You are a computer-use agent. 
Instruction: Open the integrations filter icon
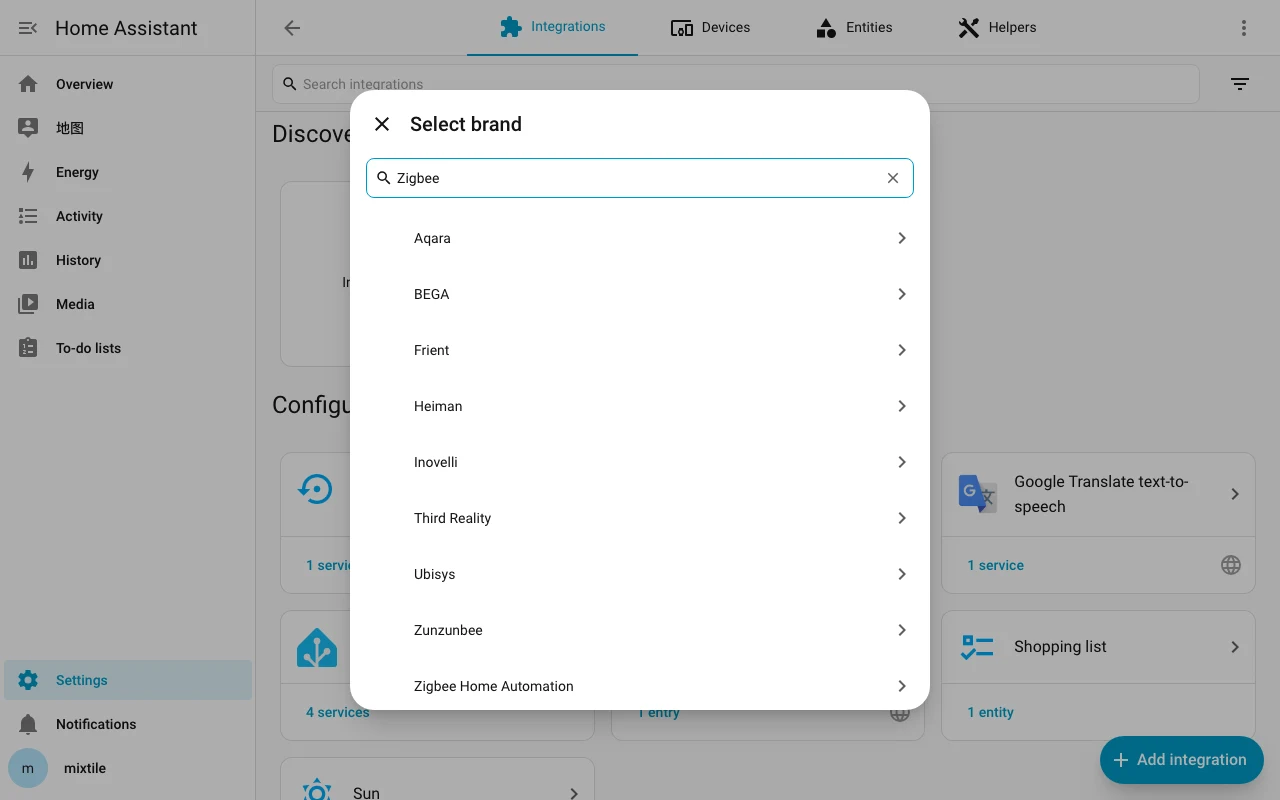(1240, 84)
